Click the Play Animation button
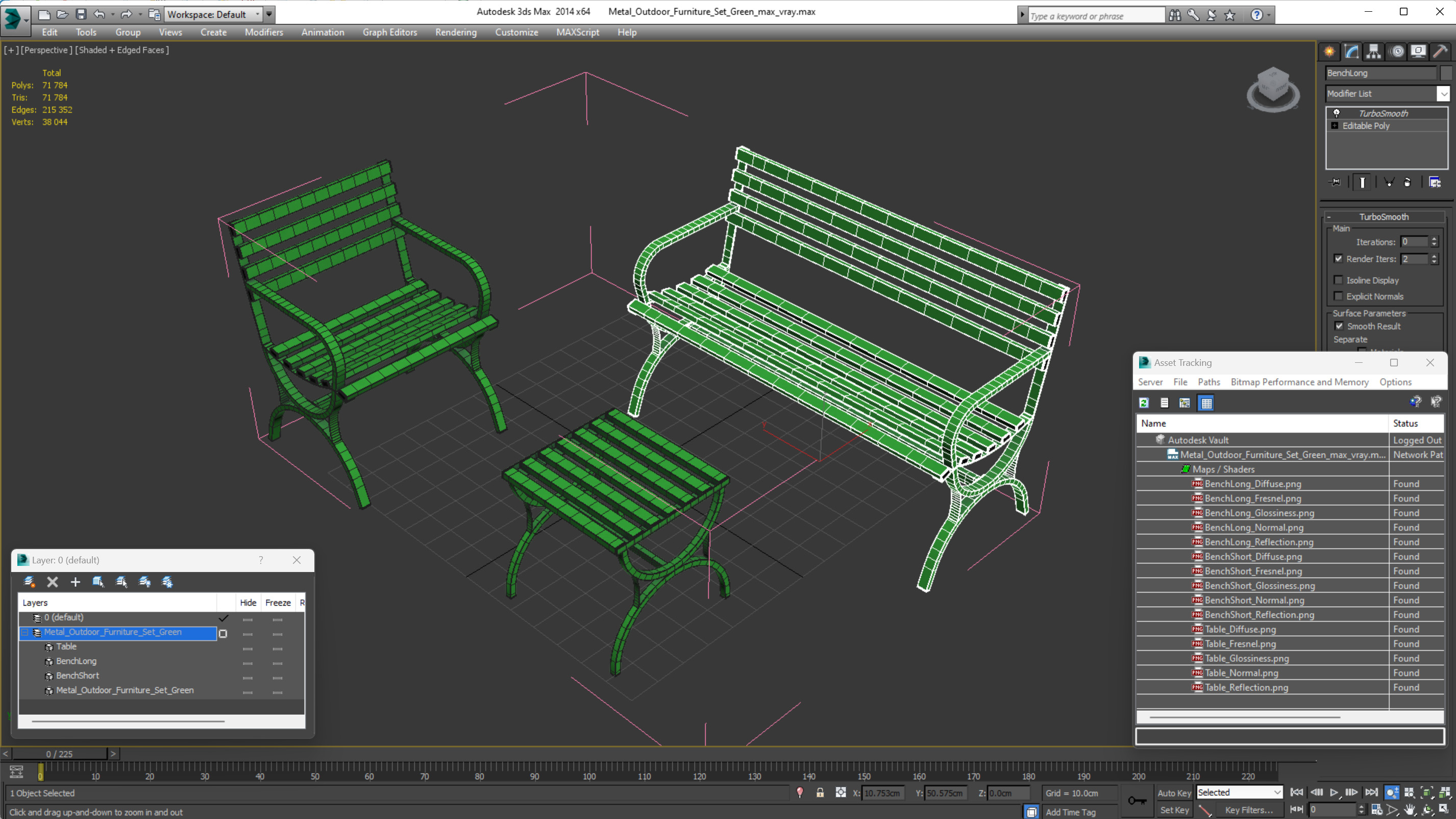Screen dimensions: 1456x819 [1334, 792]
